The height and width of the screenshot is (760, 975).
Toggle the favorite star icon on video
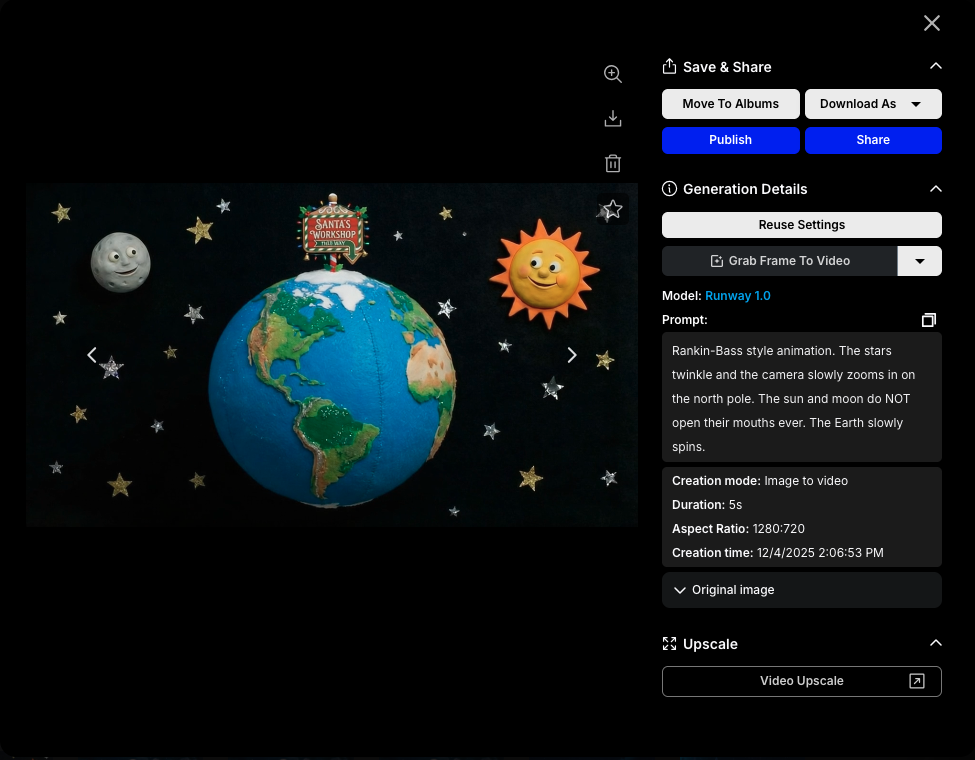tap(612, 210)
